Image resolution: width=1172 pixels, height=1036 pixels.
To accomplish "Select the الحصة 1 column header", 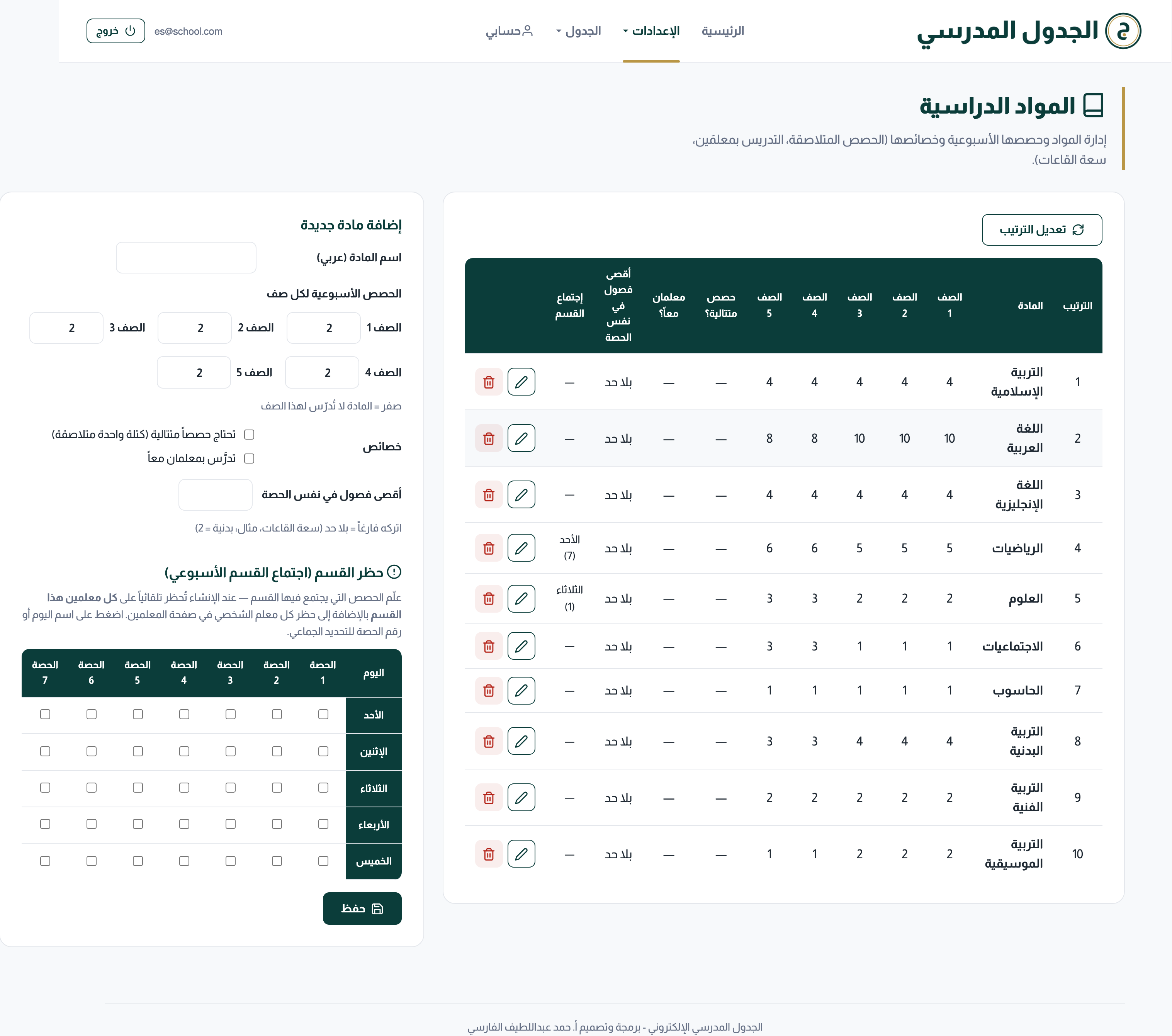I will tap(323, 673).
